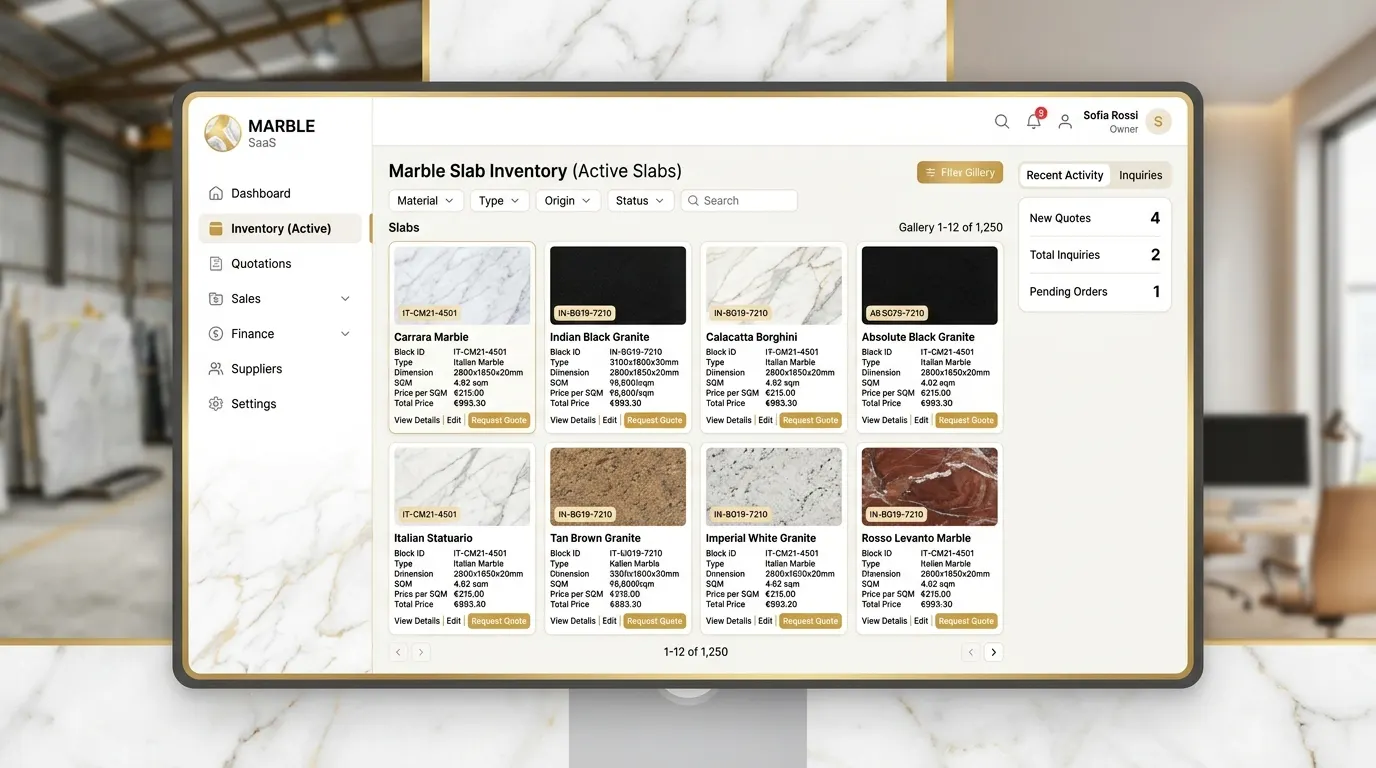Click the Suppliers people icon
This screenshot has height=768, width=1376.
pyautogui.click(x=215, y=369)
